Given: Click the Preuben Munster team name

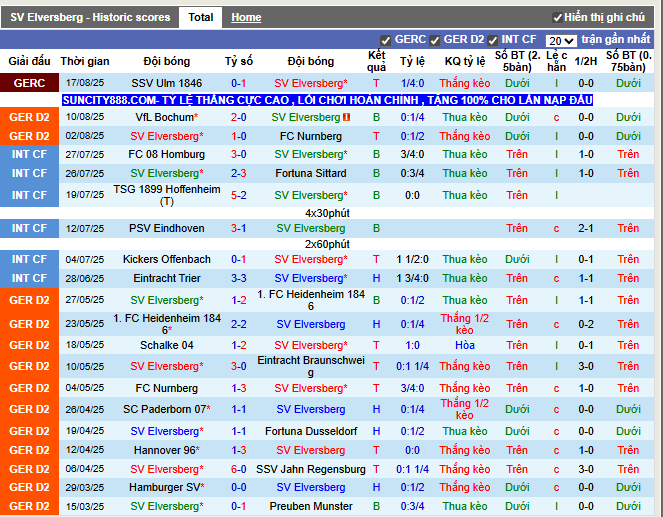Looking at the screenshot, I should click(311, 506).
